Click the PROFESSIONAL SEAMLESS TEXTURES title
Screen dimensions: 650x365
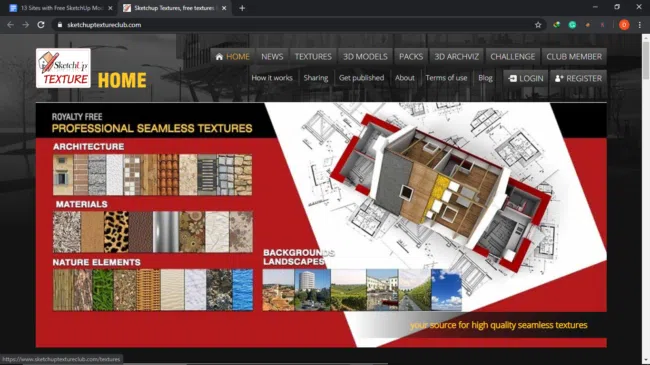pyautogui.click(x=152, y=129)
